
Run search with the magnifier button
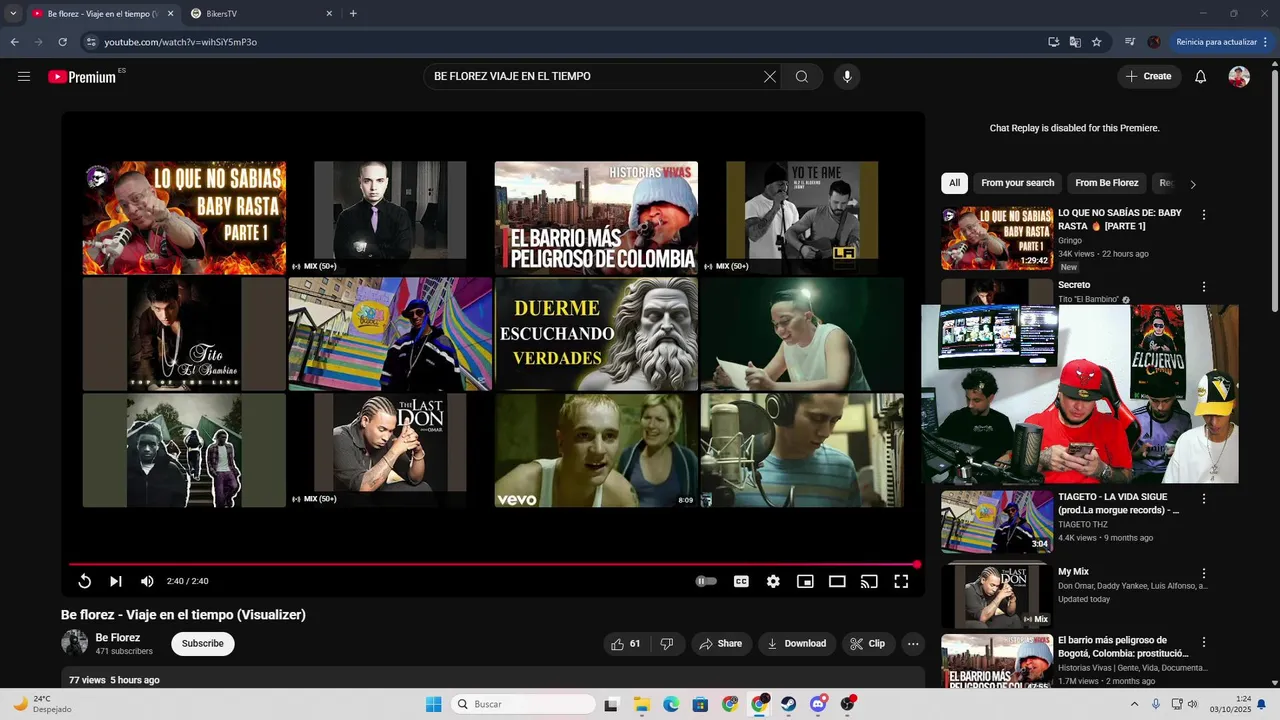pyautogui.click(x=802, y=77)
